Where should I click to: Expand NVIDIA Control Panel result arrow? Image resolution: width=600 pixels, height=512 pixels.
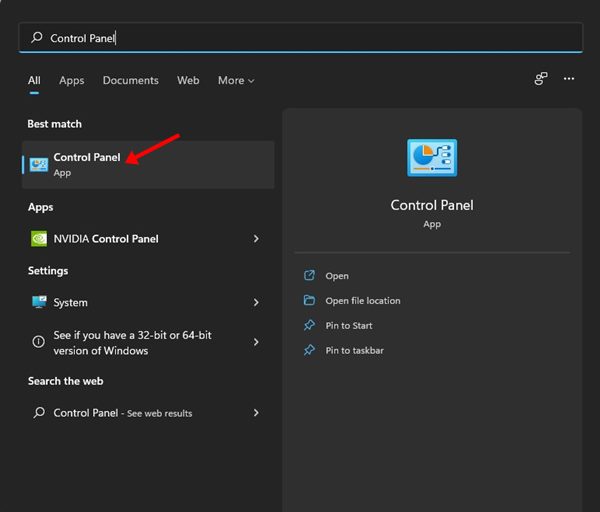click(256, 239)
